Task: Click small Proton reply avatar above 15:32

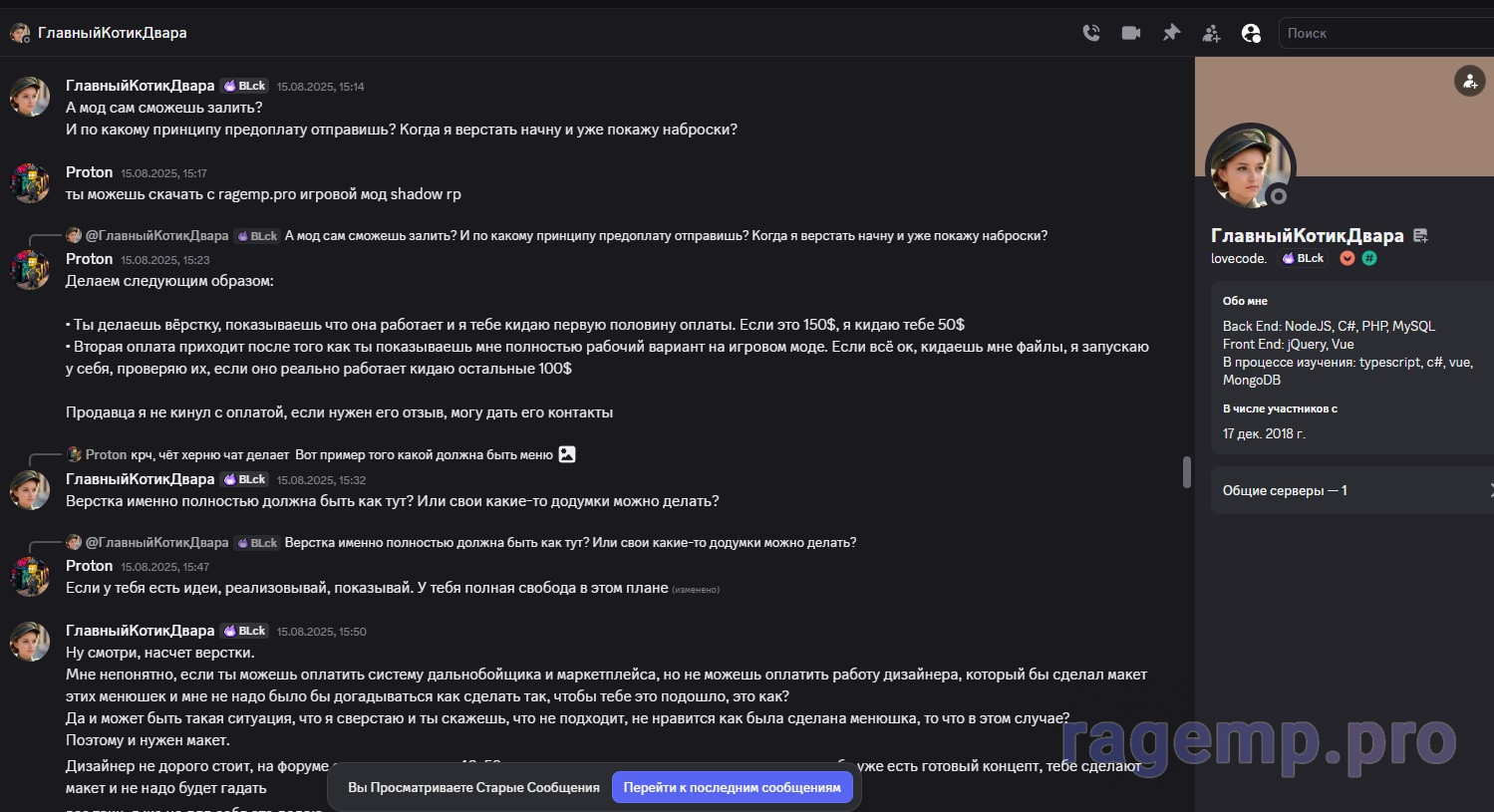Action: click(x=74, y=454)
